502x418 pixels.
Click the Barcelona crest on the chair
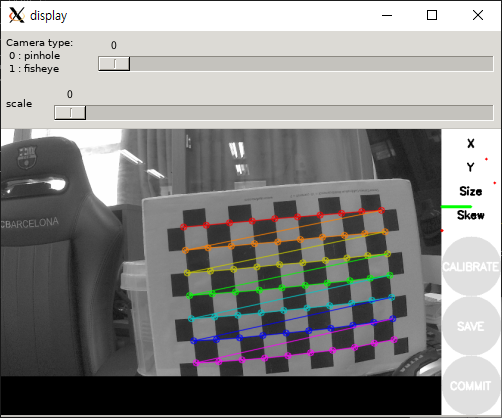(x=27, y=157)
